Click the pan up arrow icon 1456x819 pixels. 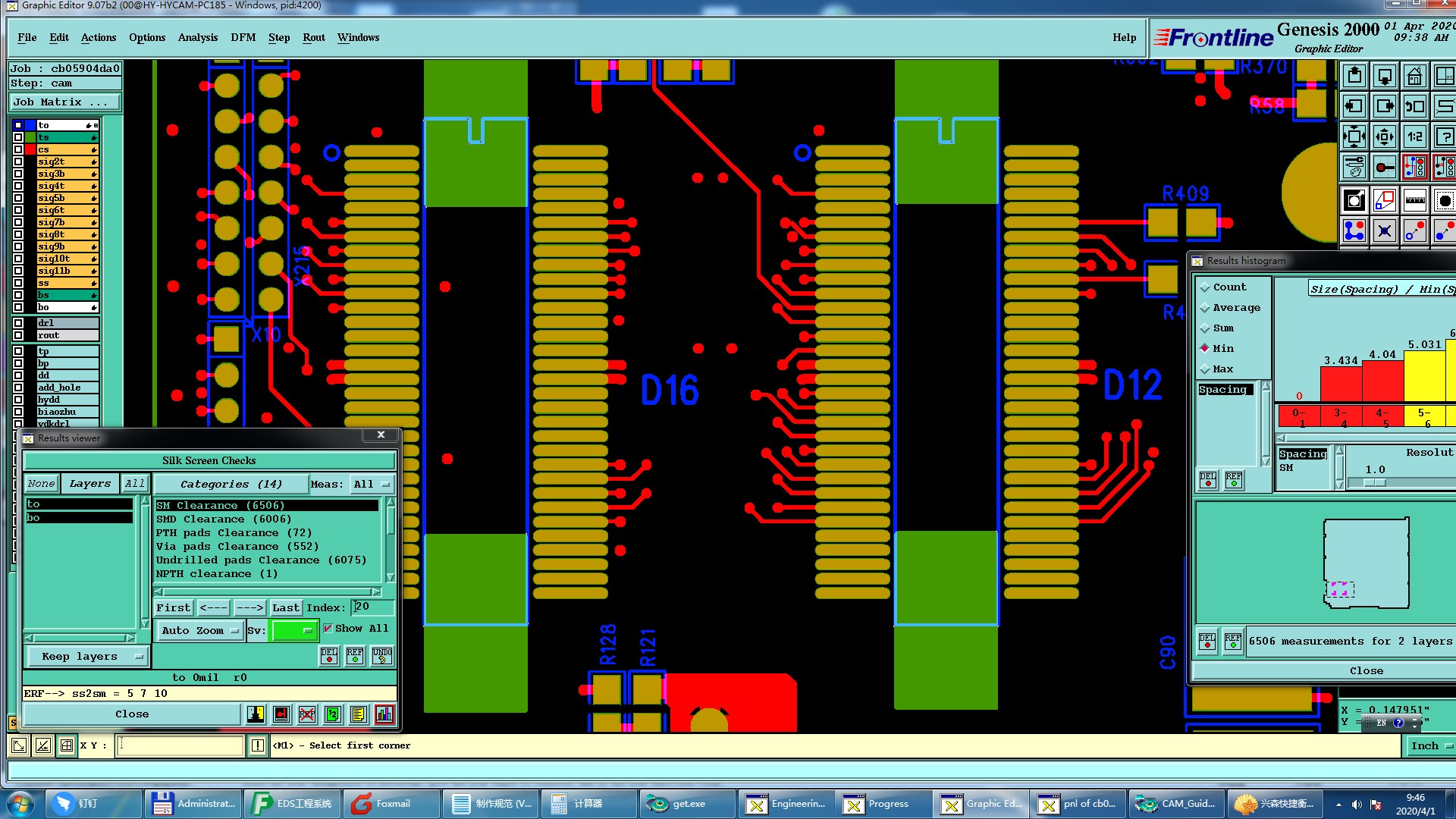point(1354,76)
